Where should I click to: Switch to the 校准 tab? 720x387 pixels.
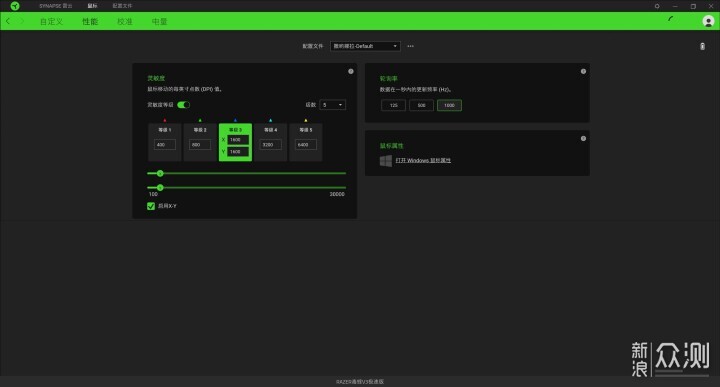pyautogui.click(x=125, y=21)
